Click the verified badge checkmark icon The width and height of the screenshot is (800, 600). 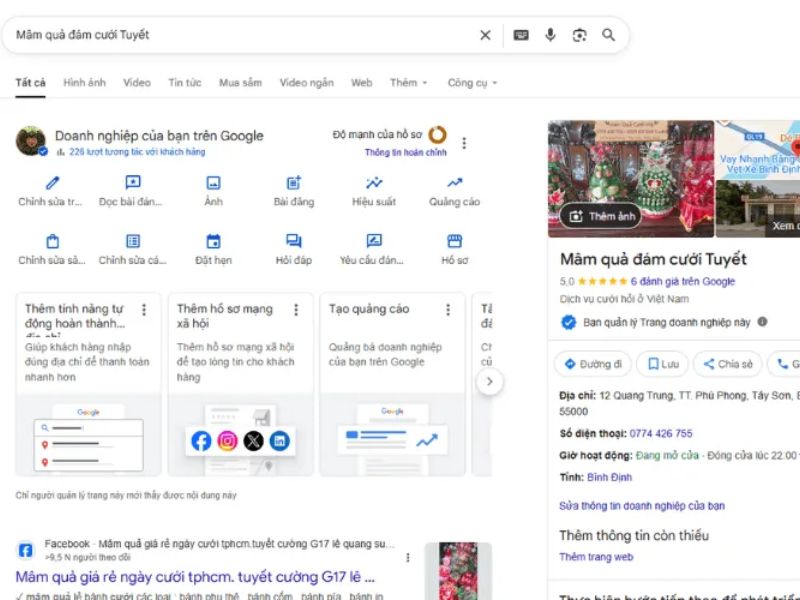(568, 322)
